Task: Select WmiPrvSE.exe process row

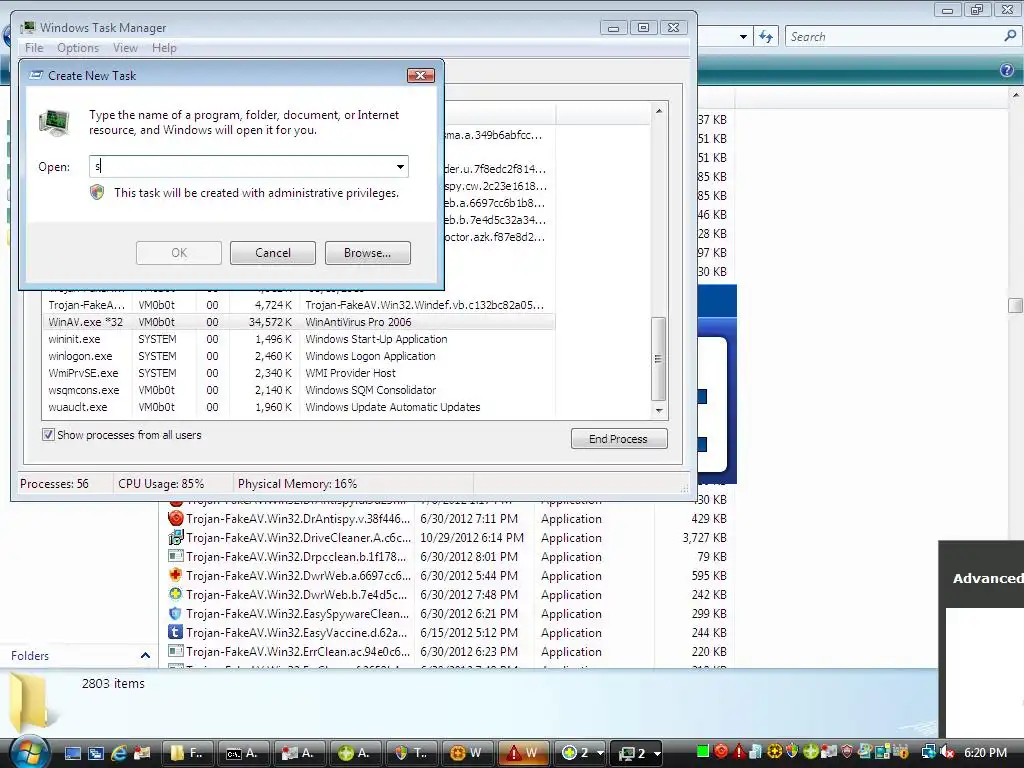Action: (x=298, y=373)
